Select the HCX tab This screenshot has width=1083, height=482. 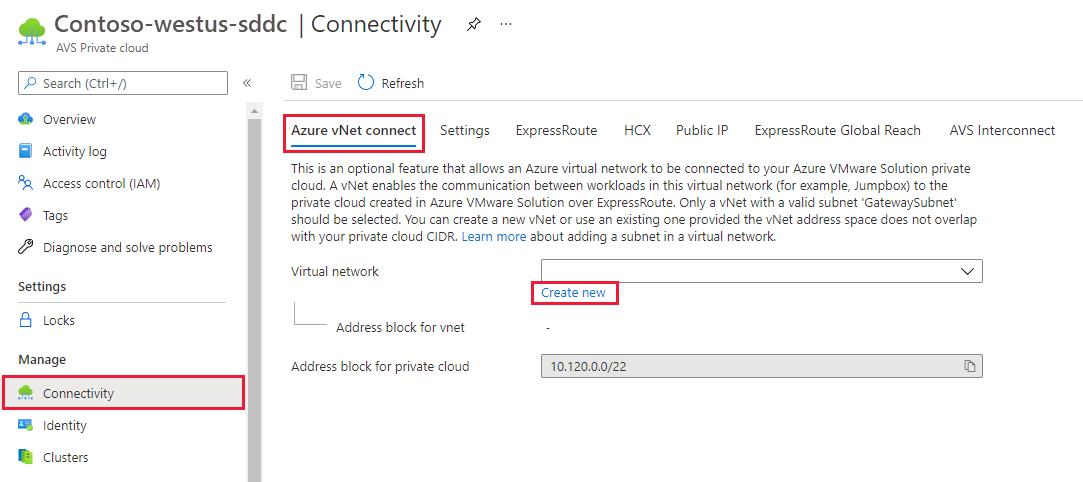(637, 130)
